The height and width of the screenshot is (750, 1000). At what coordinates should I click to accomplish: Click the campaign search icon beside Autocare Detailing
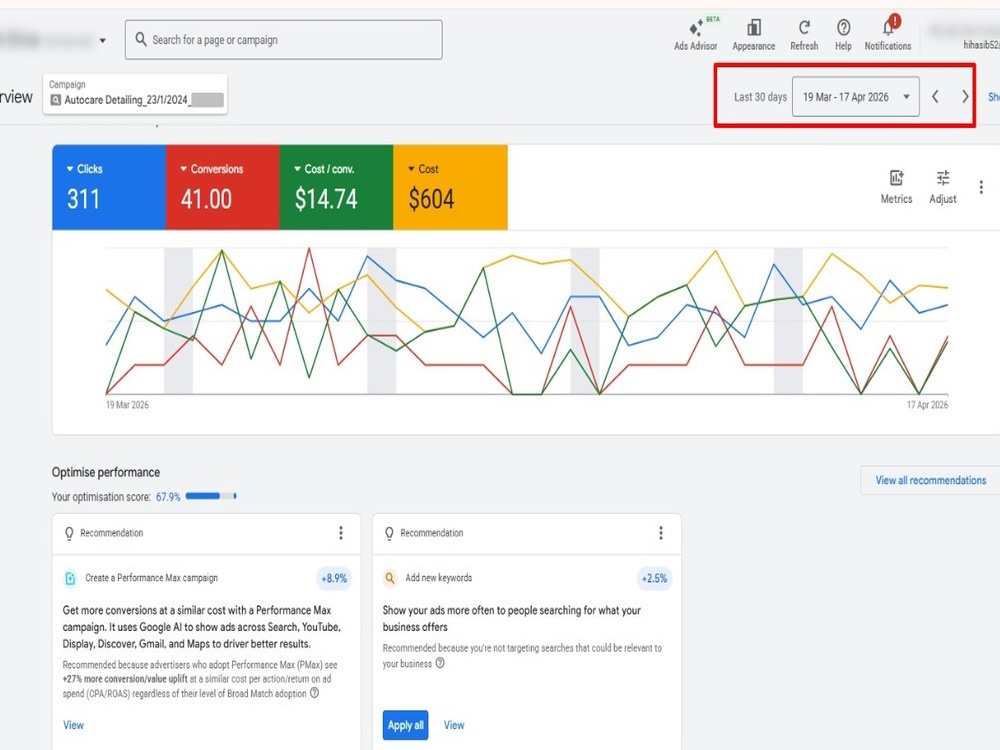tap(55, 100)
